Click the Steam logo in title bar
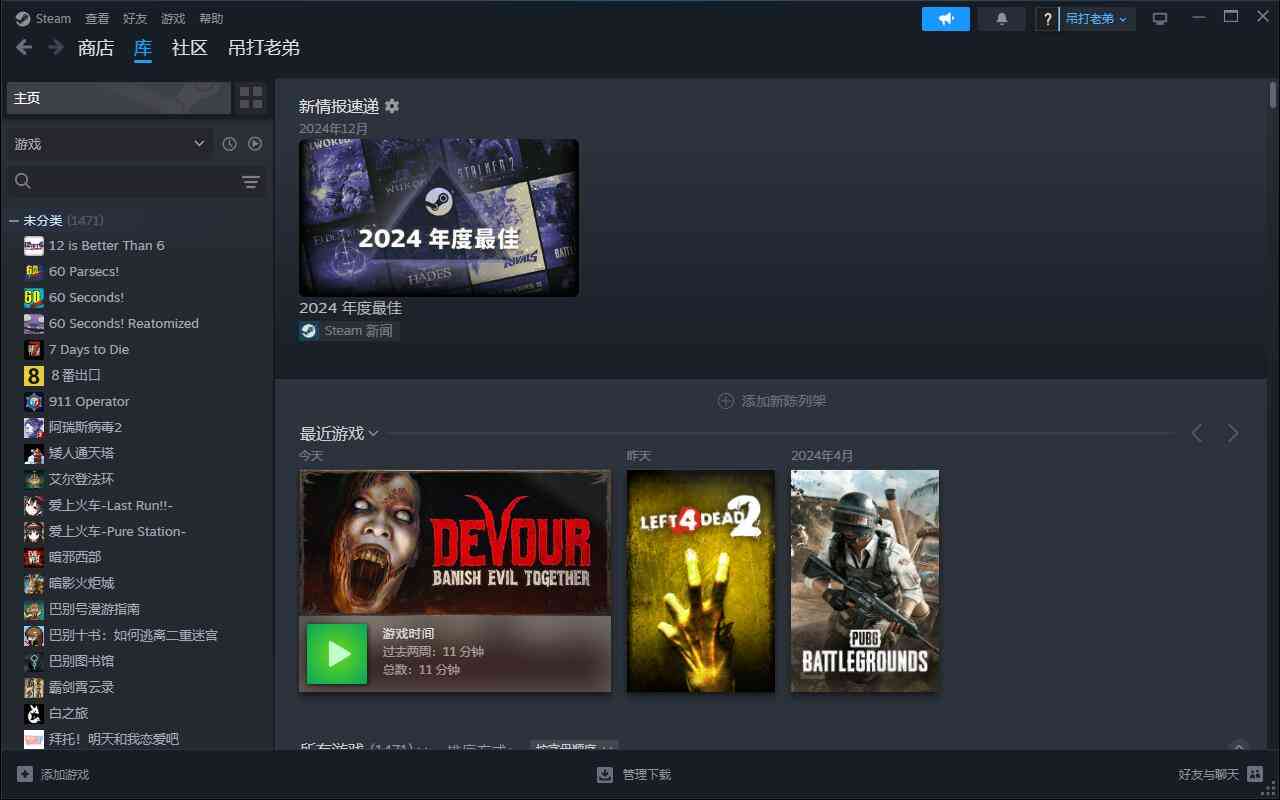Image resolution: width=1280 pixels, height=800 pixels. [x=23, y=18]
